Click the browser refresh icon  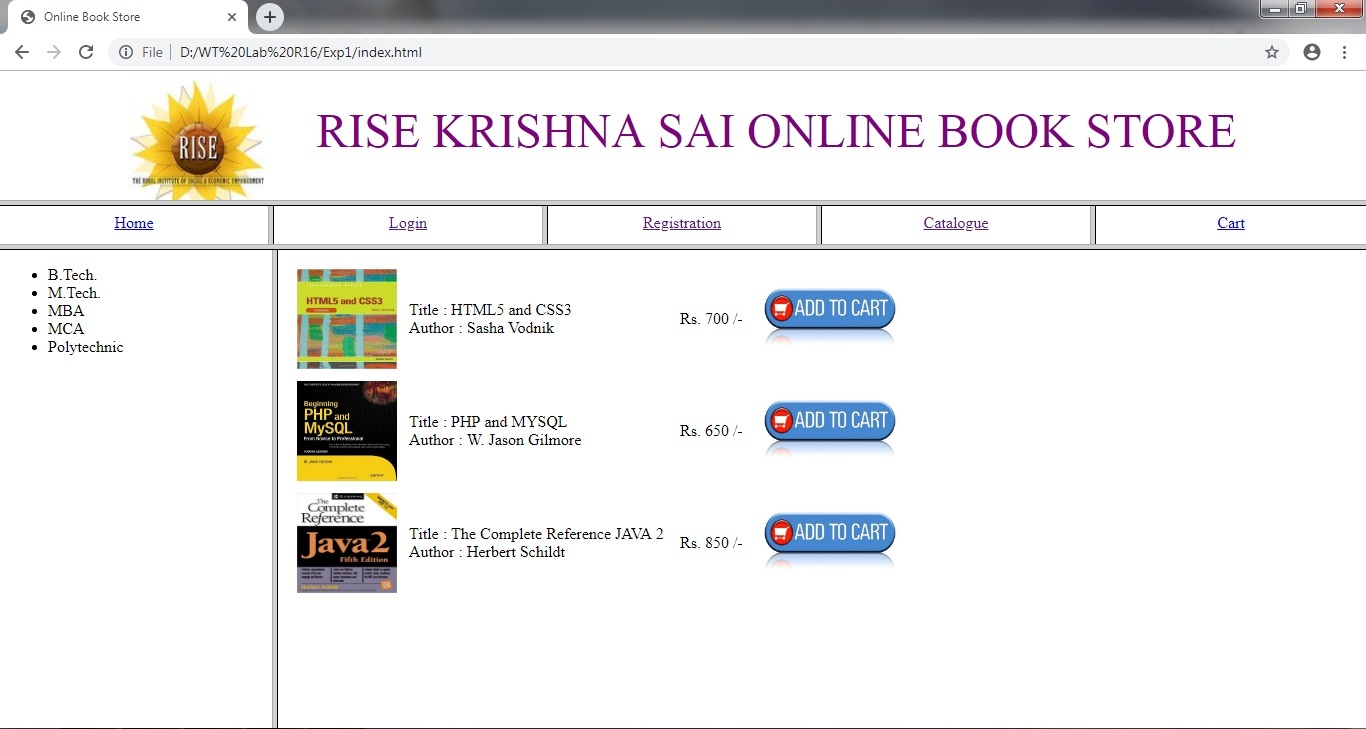click(x=86, y=52)
